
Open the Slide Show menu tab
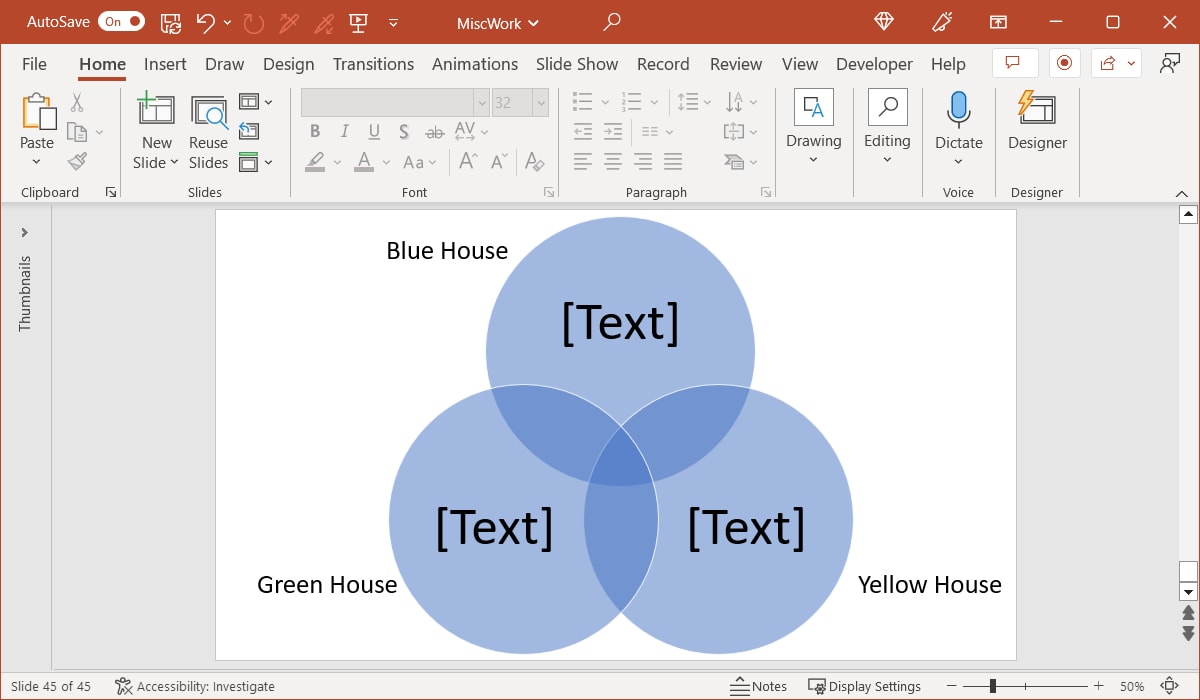click(x=577, y=64)
